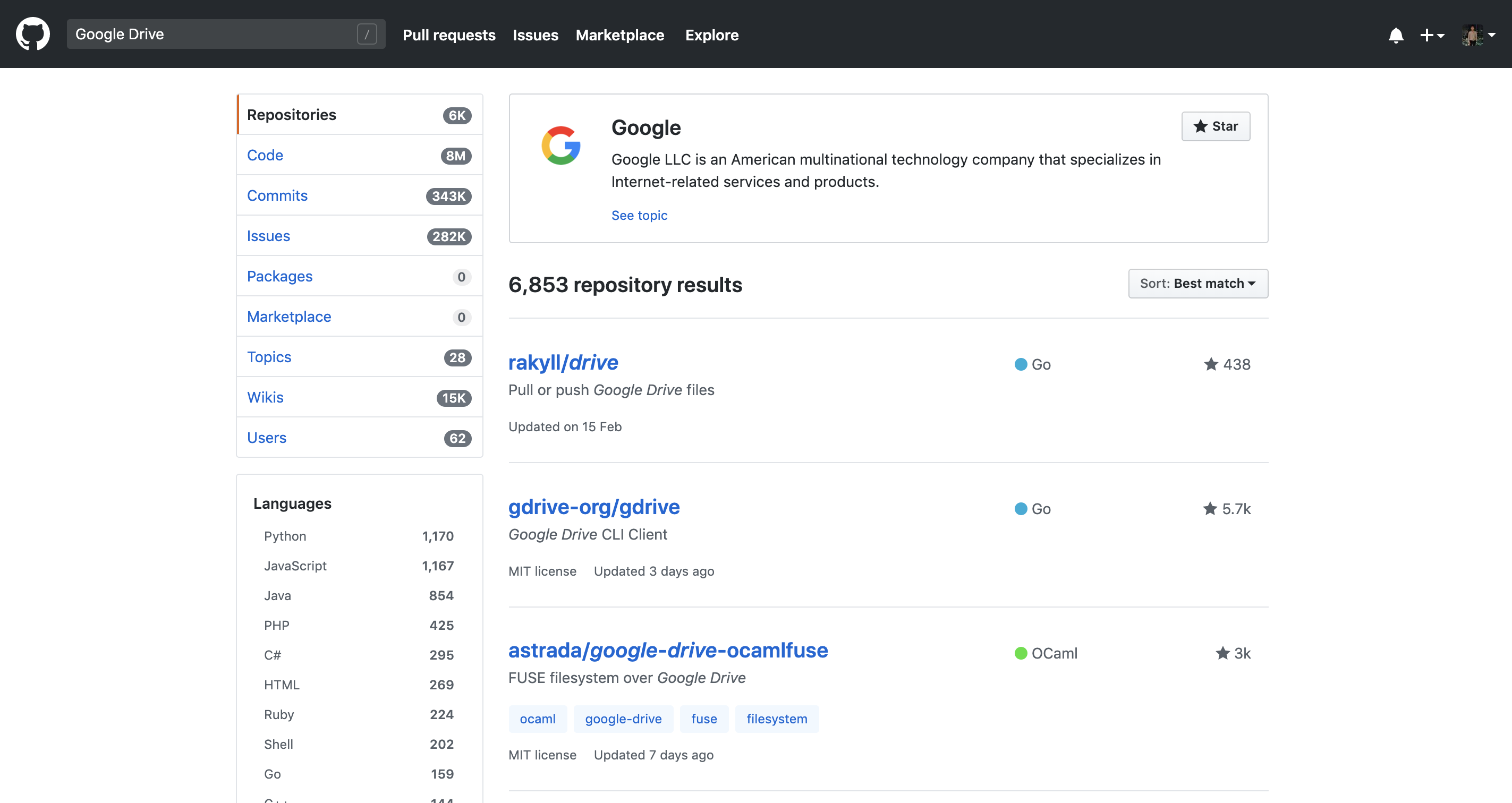Open the Sort: Best match dropdown

[x=1198, y=283]
